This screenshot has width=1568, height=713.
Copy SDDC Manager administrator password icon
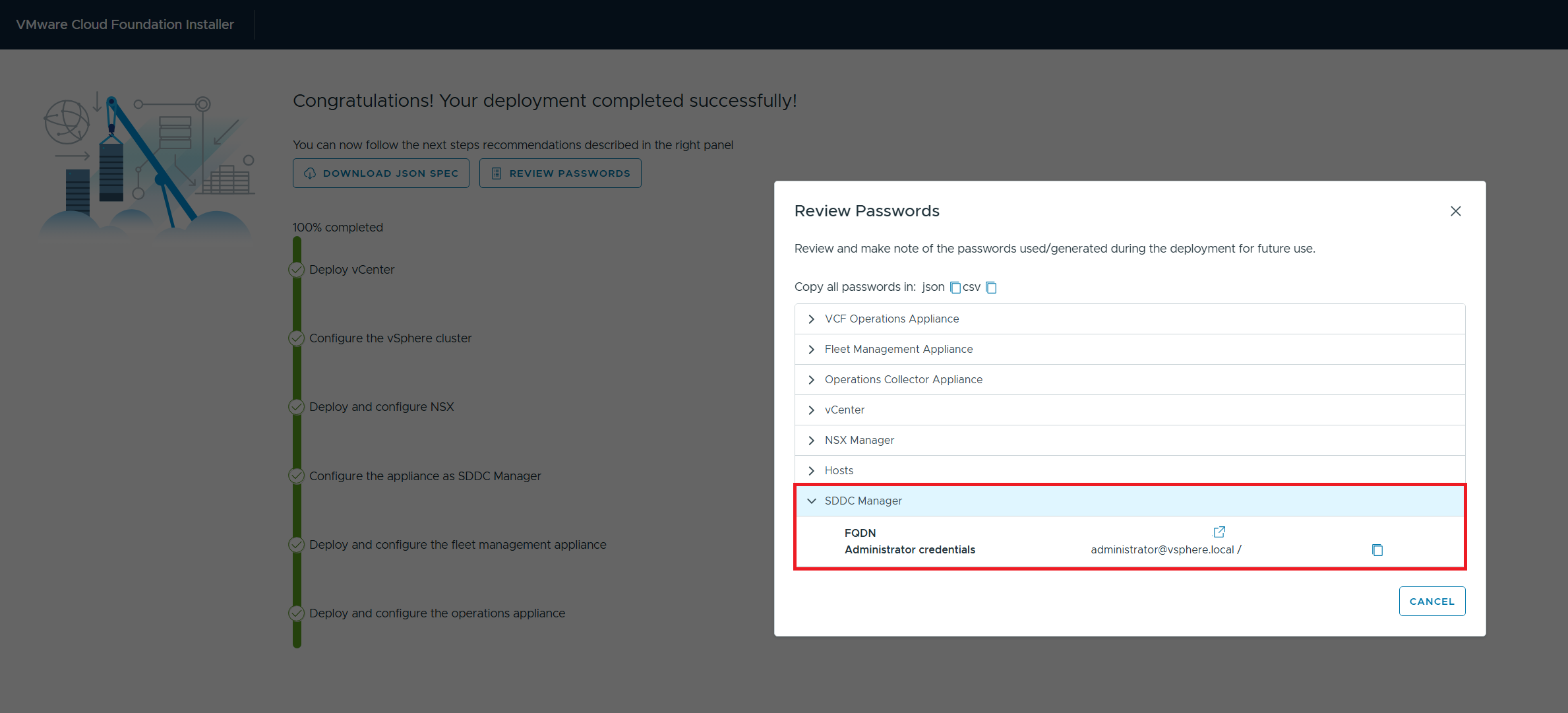(x=1377, y=550)
